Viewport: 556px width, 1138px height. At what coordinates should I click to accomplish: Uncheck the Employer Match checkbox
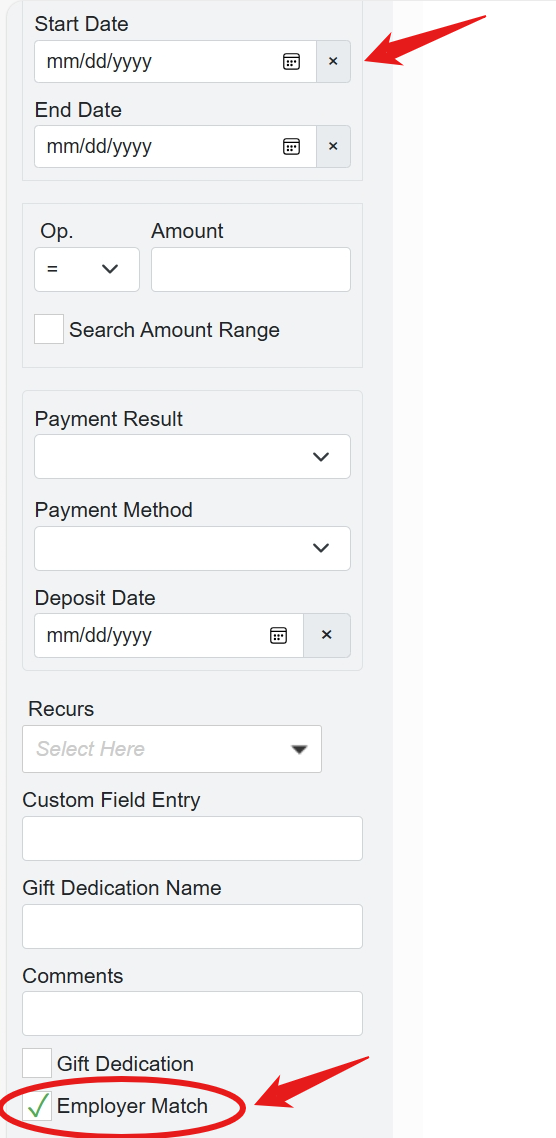click(37, 1106)
